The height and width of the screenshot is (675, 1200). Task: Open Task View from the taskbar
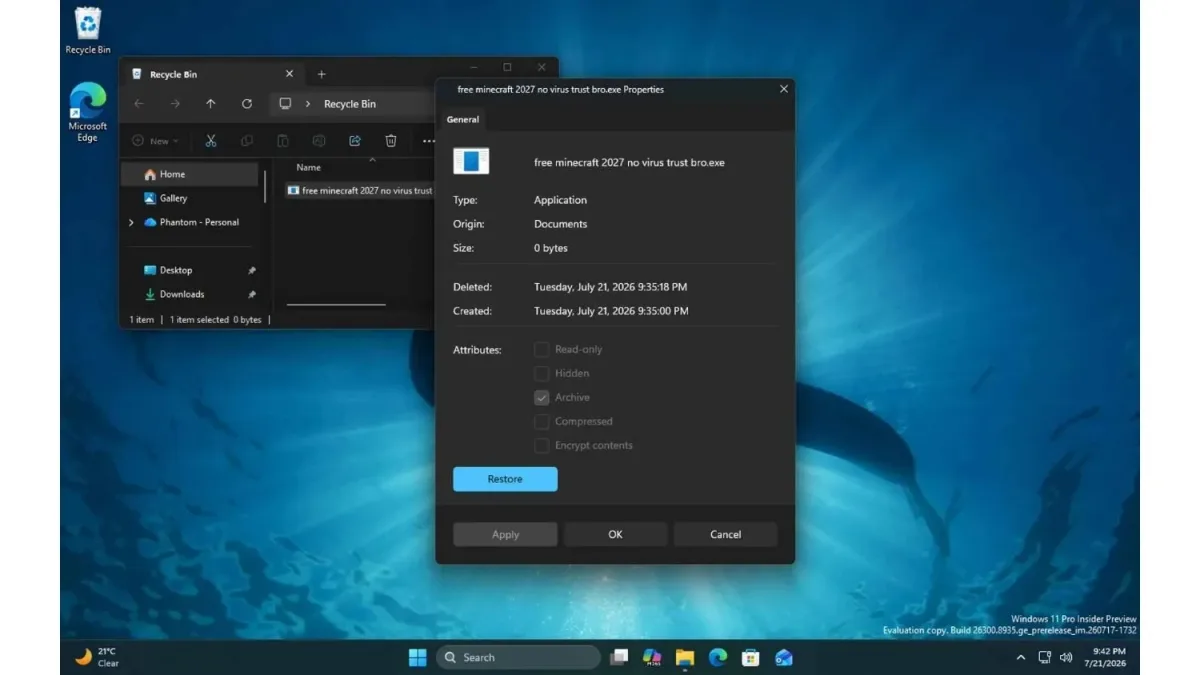[x=620, y=657]
